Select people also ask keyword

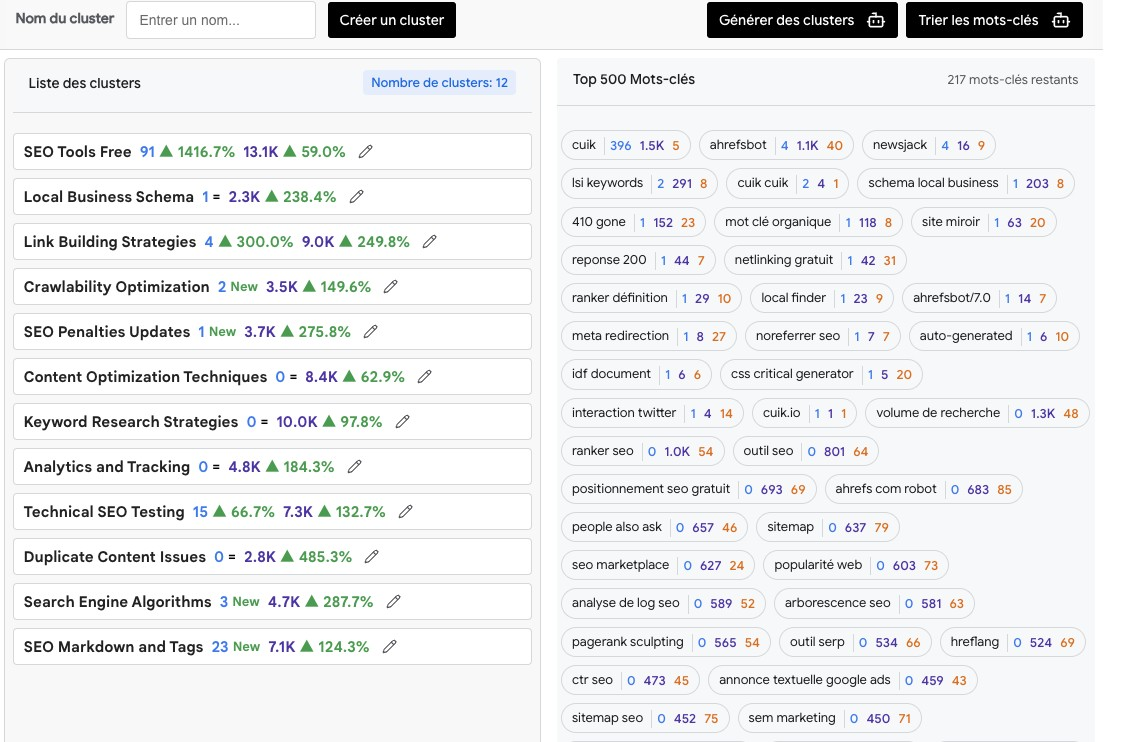click(654, 527)
